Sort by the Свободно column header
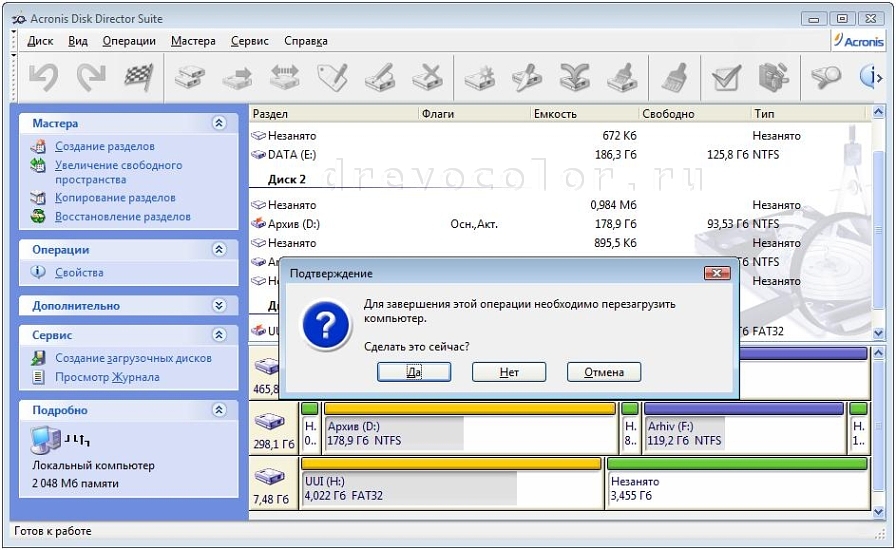 point(694,114)
